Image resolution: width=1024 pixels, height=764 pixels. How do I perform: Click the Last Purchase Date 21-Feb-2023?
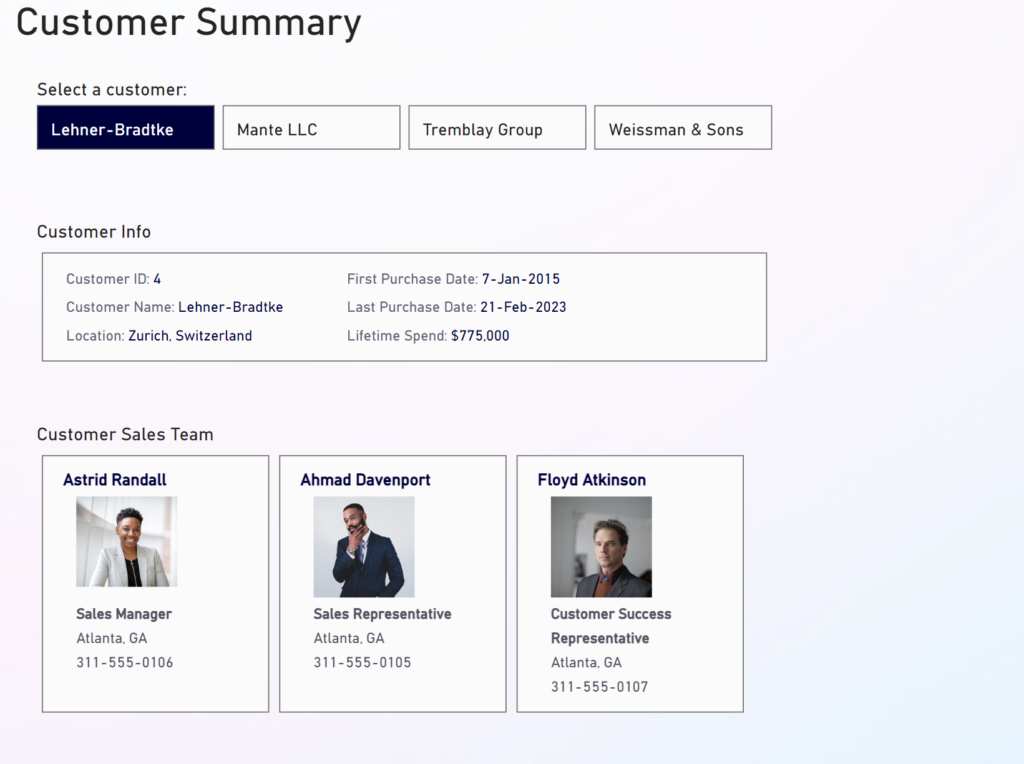[x=523, y=307]
